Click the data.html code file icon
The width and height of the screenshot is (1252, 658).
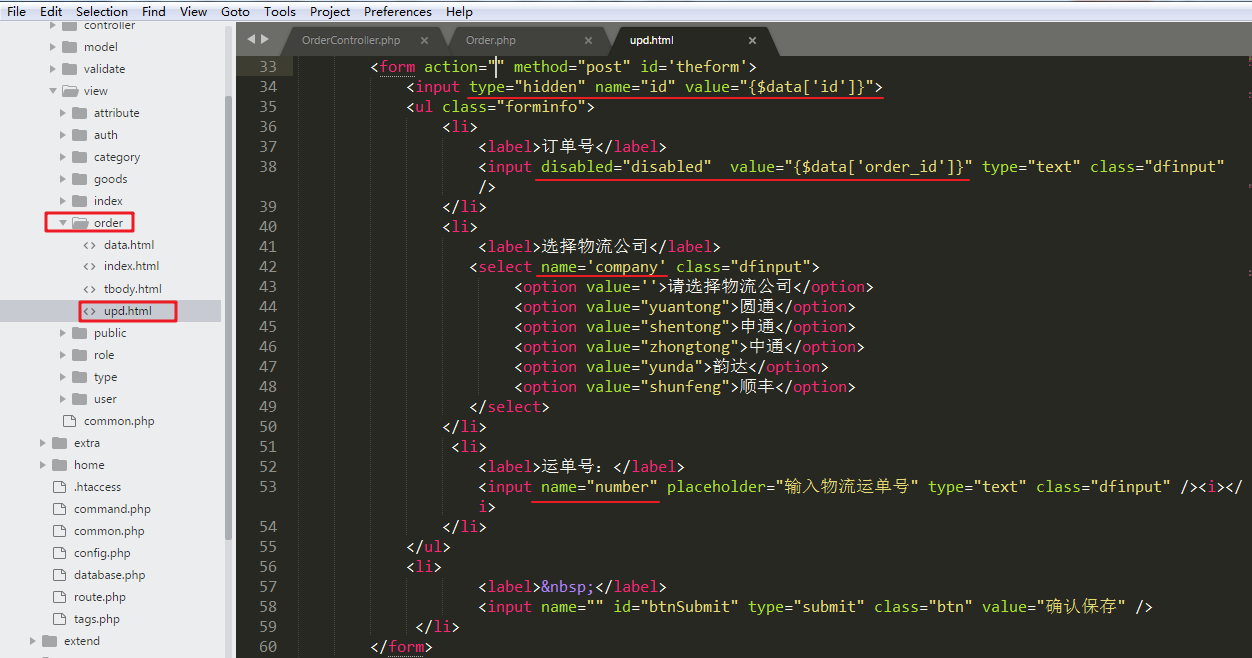(90, 245)
